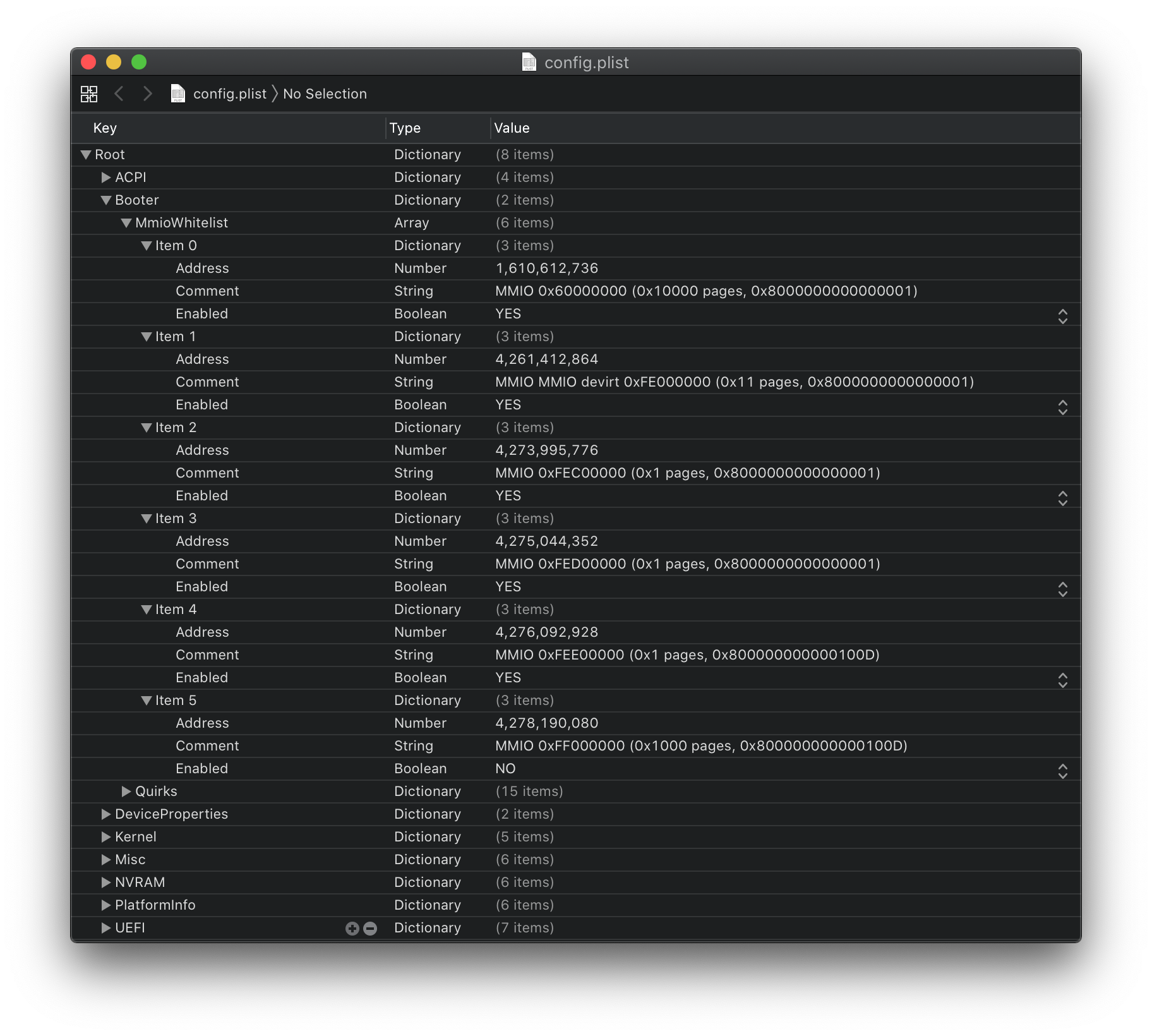Click the back navigation arrow
The image size is (1152, 1036).
coord(119,94)
